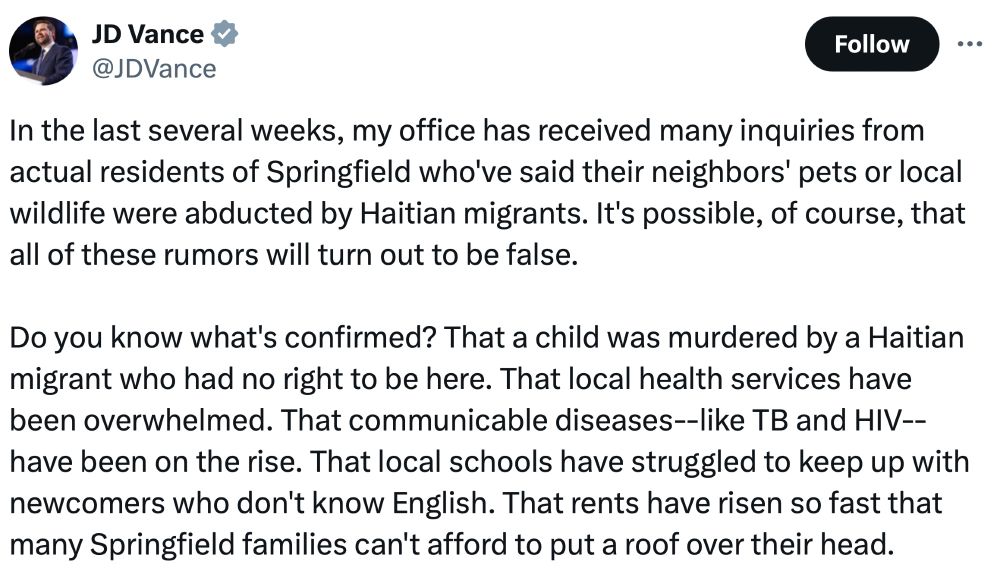Open the bold display name profile link

(147, 35)
